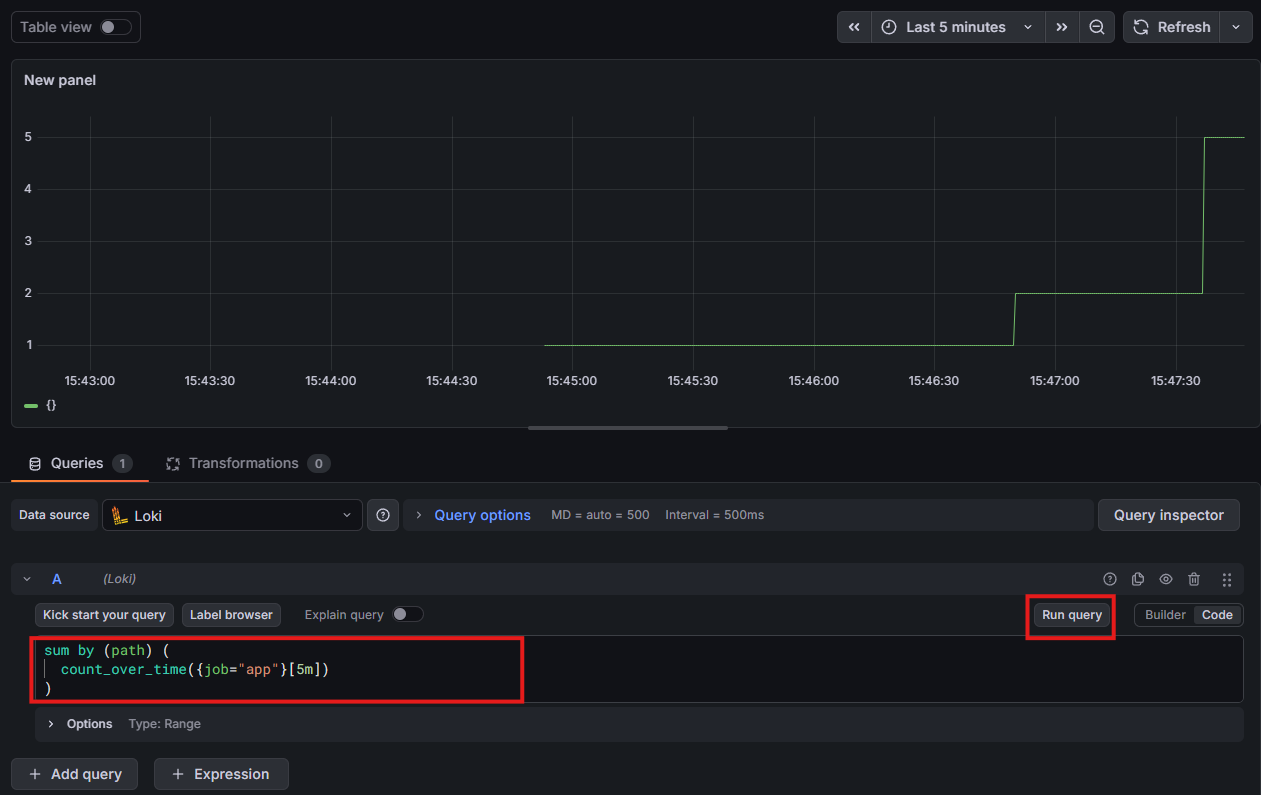Open the Query inspector
The width and height of the screenshot is (1261, 795).
(x=1168, y=515)
